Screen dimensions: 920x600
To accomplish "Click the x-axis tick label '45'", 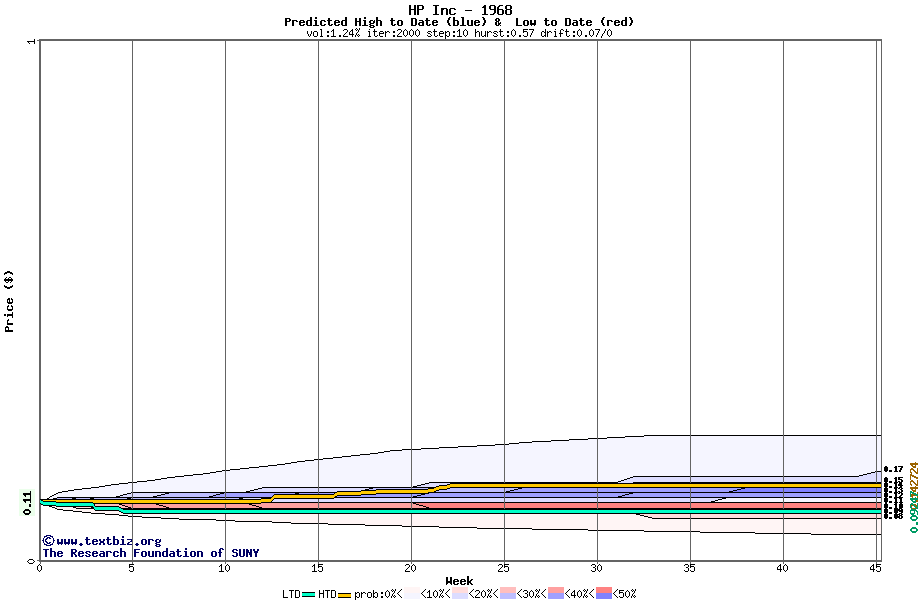I will point(875,568).
